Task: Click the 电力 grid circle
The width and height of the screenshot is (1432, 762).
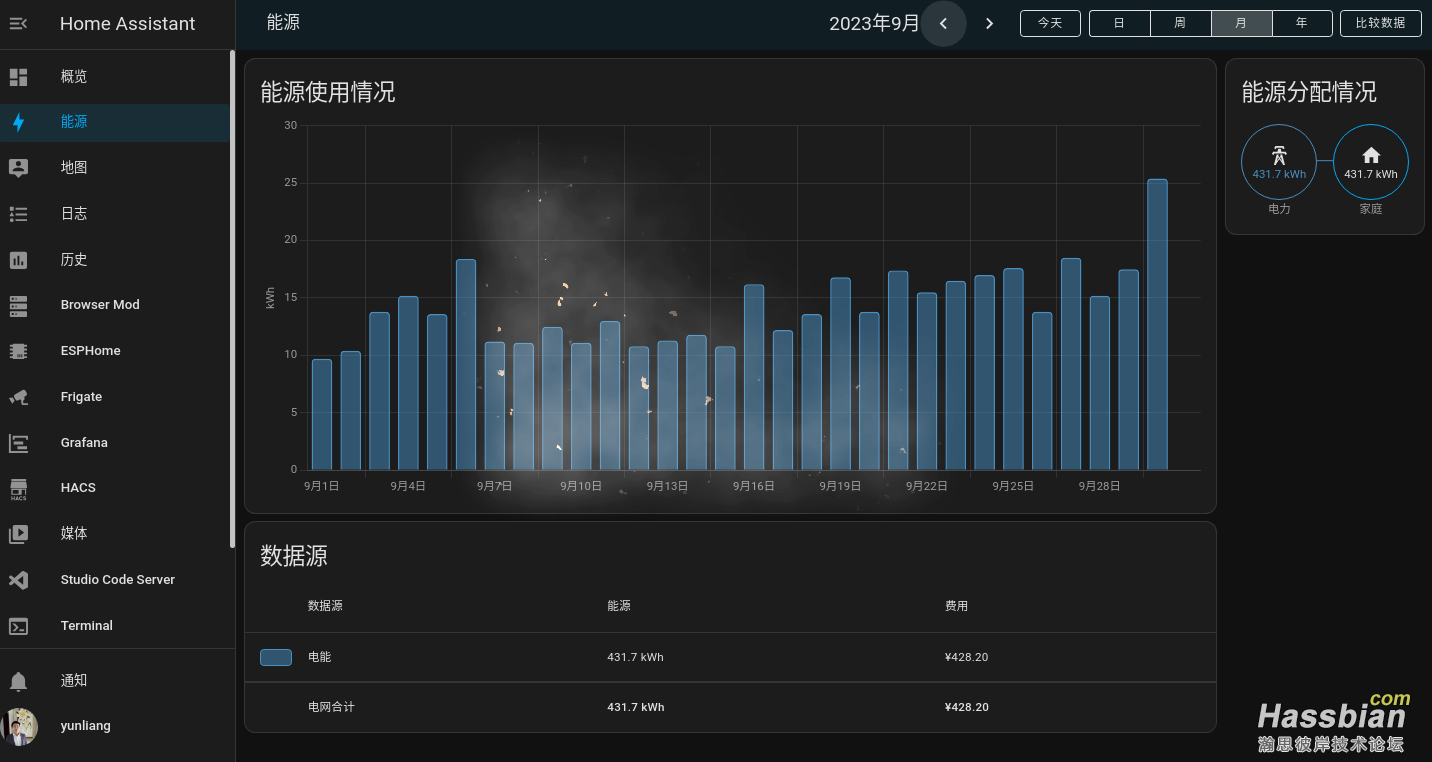Action: [1279, 162]
